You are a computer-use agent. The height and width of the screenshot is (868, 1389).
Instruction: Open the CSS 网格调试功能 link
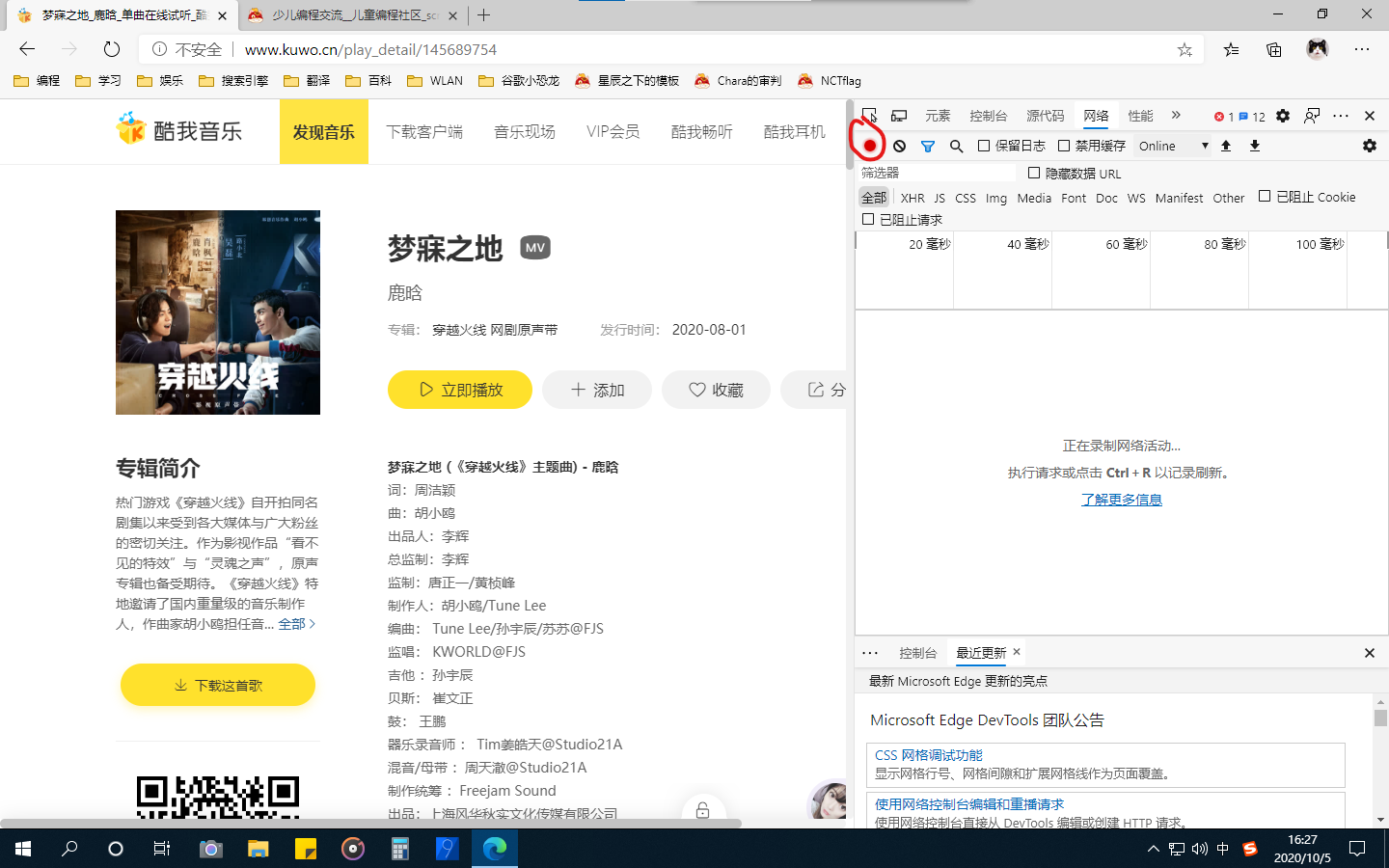929,755
